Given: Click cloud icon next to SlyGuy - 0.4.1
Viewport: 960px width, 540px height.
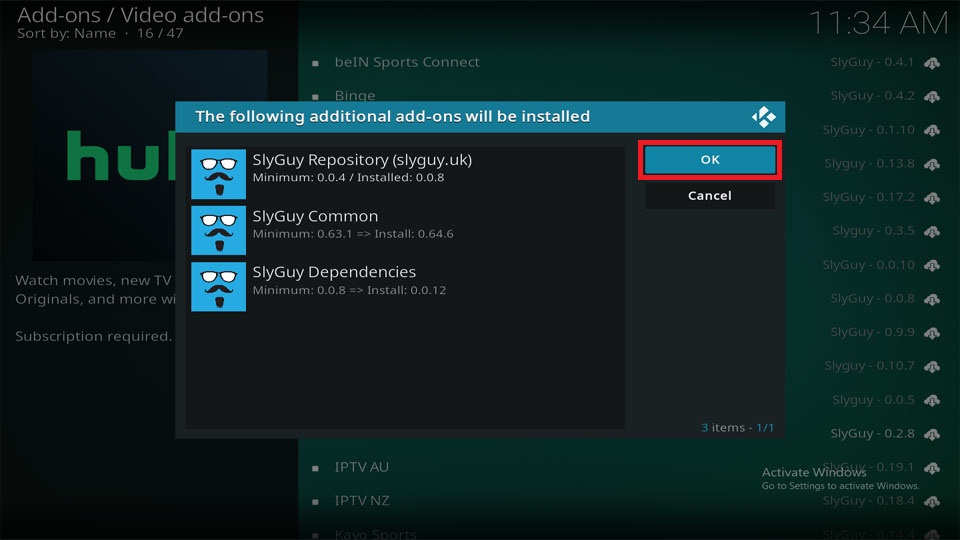Looking at the screenshot, I should coord(932,62).
